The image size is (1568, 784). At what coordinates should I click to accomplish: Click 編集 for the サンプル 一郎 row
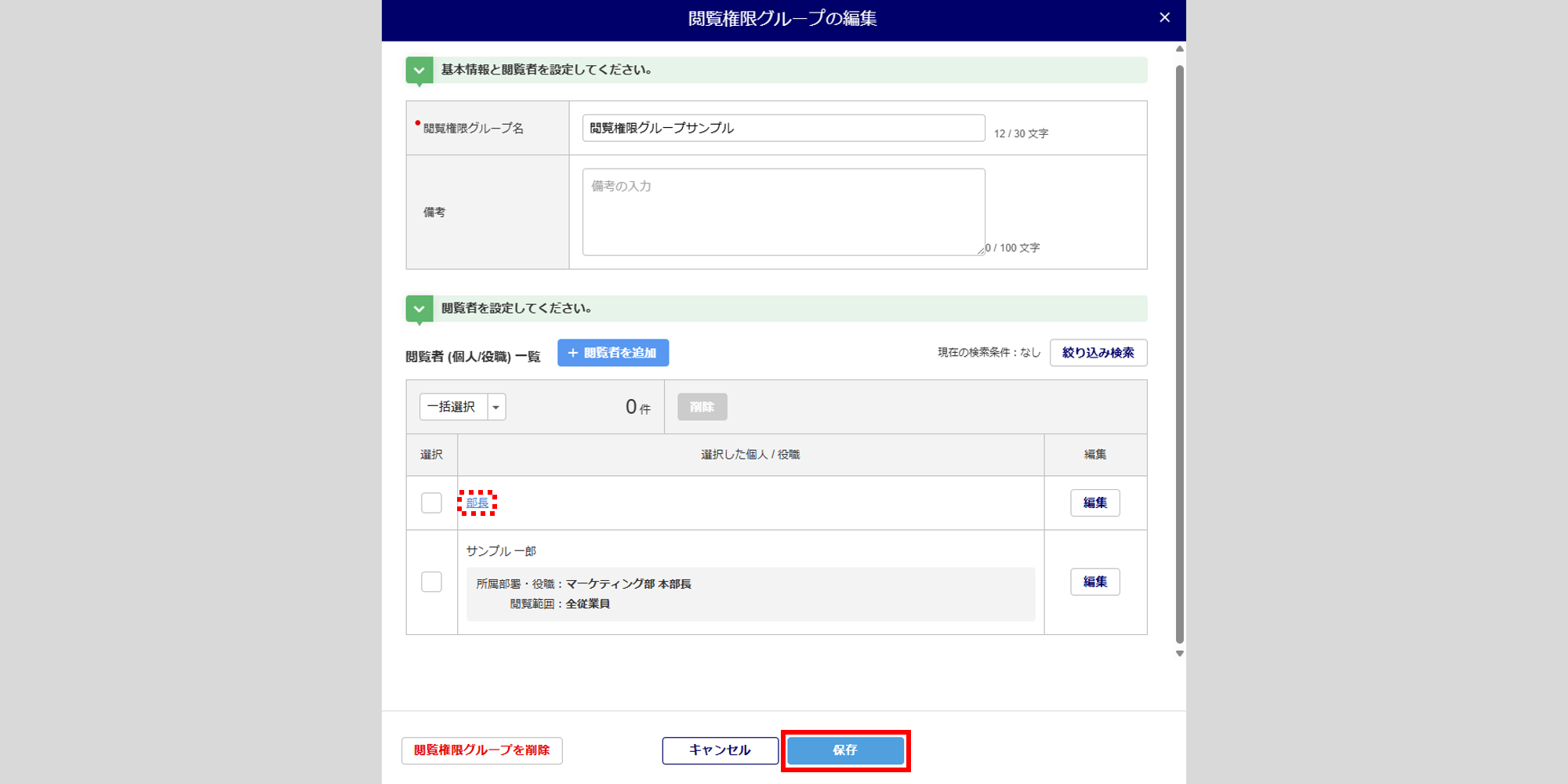[1095, 582]
